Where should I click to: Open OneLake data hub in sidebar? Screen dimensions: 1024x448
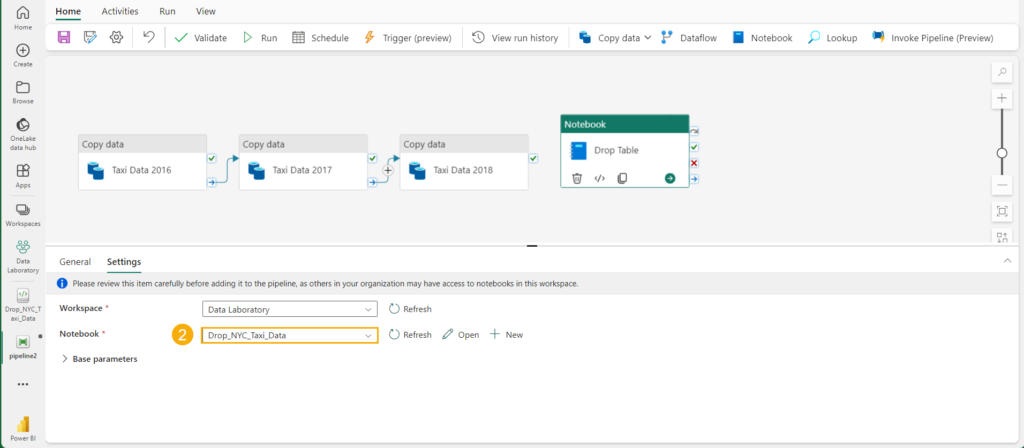point(22,132)
